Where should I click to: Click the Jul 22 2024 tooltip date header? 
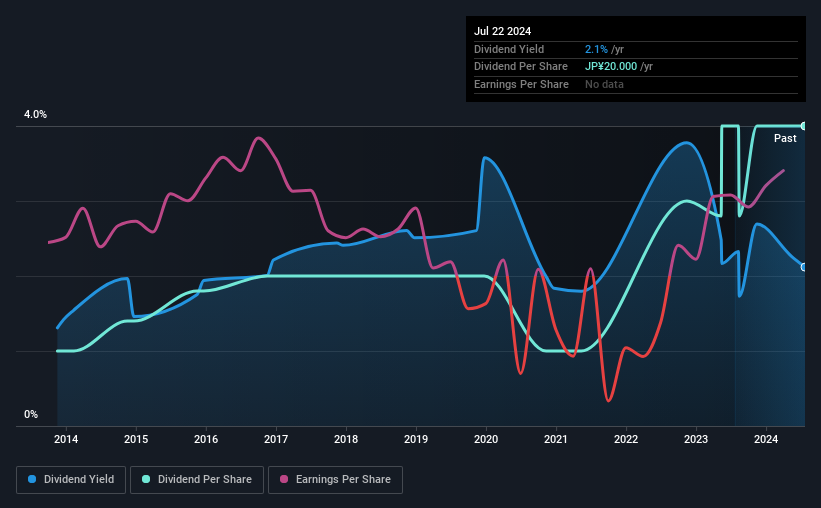502,31
